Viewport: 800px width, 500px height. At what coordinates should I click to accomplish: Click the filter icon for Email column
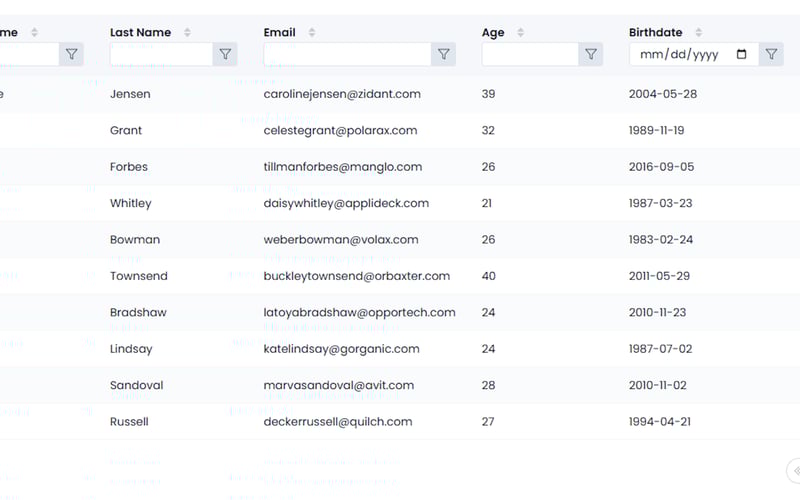443,54
